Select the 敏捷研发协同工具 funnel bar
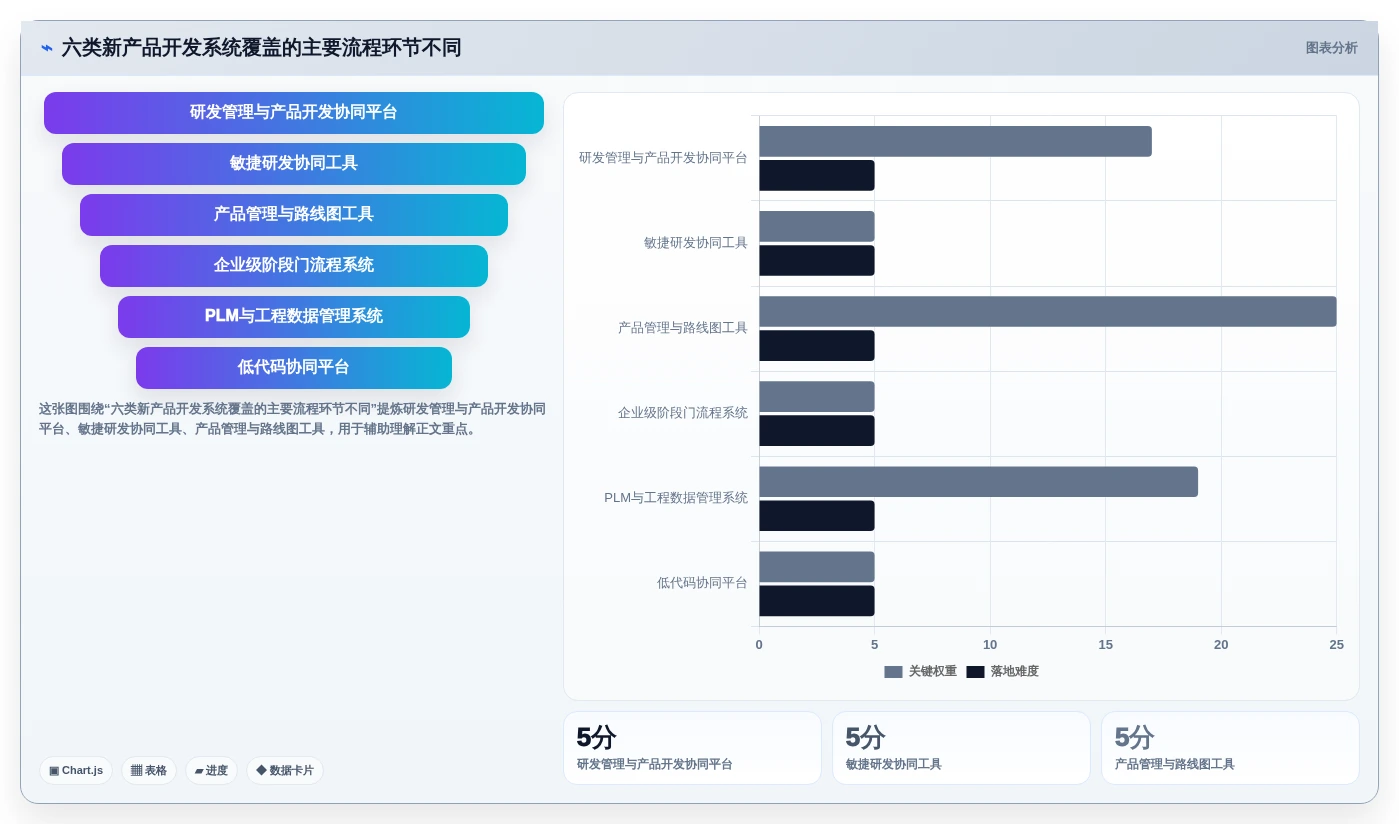The width and height of the screenshot is (1399, 824). [294, 164]
